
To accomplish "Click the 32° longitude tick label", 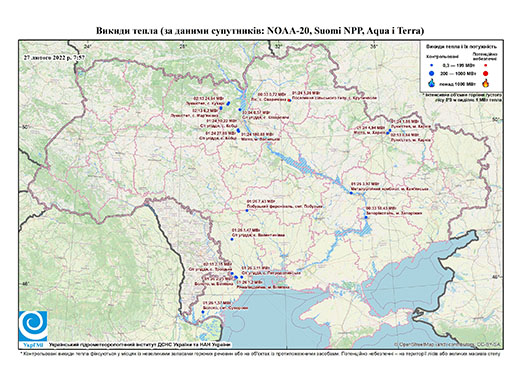I will (279, 47).
